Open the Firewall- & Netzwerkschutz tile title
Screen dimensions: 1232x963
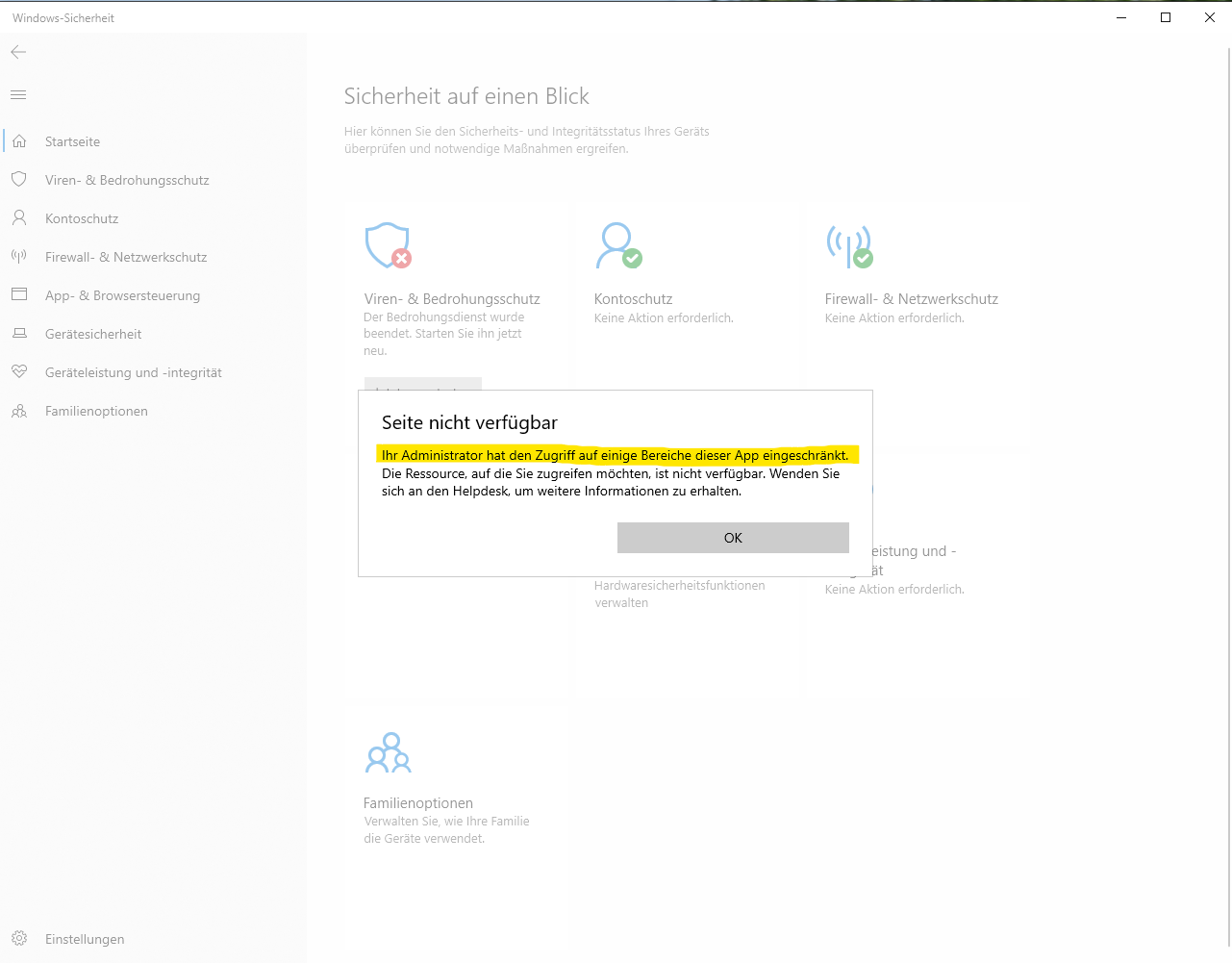tap(912, 299)
